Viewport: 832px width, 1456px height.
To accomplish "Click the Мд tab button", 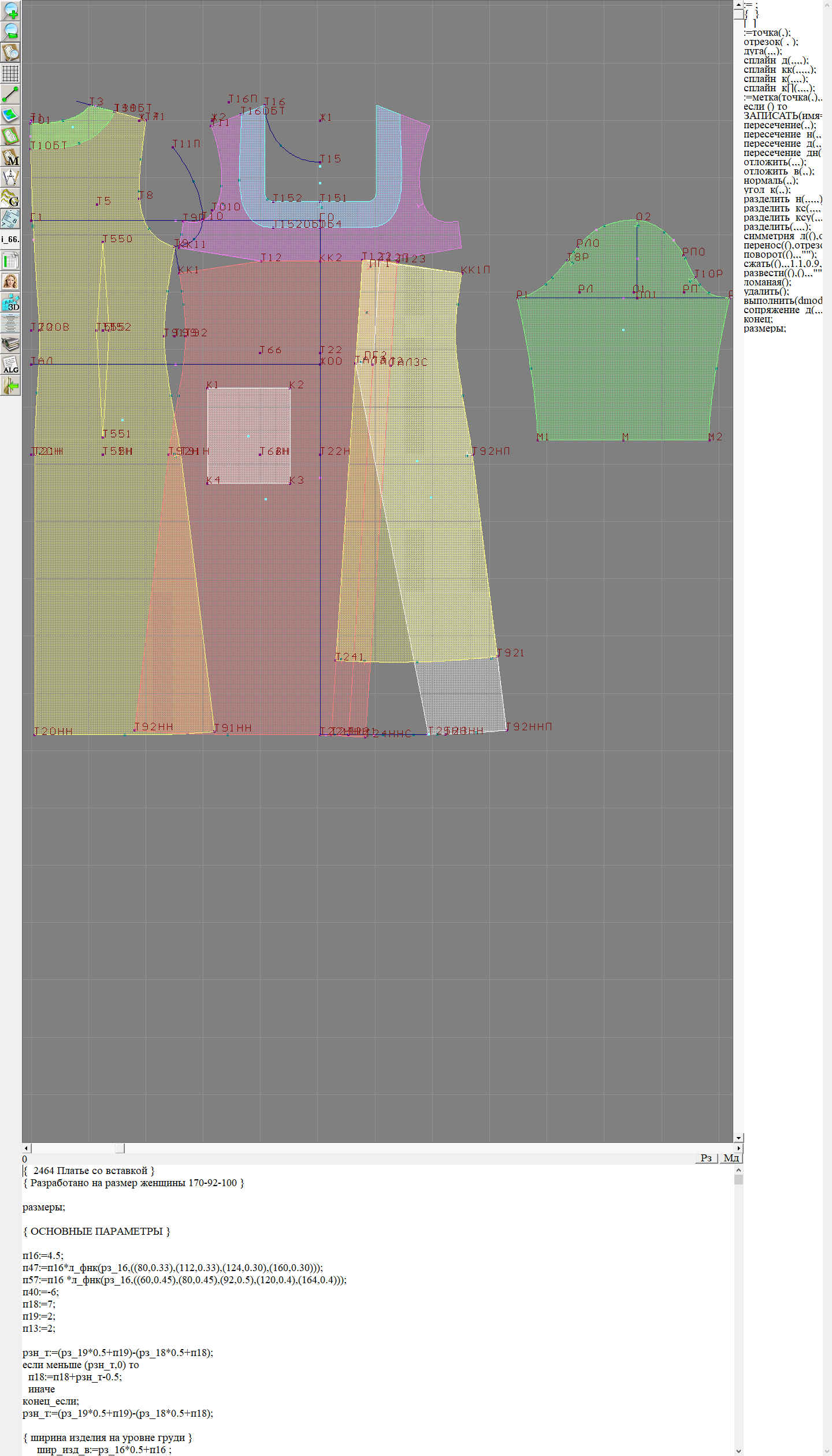I will (730, 1158).
